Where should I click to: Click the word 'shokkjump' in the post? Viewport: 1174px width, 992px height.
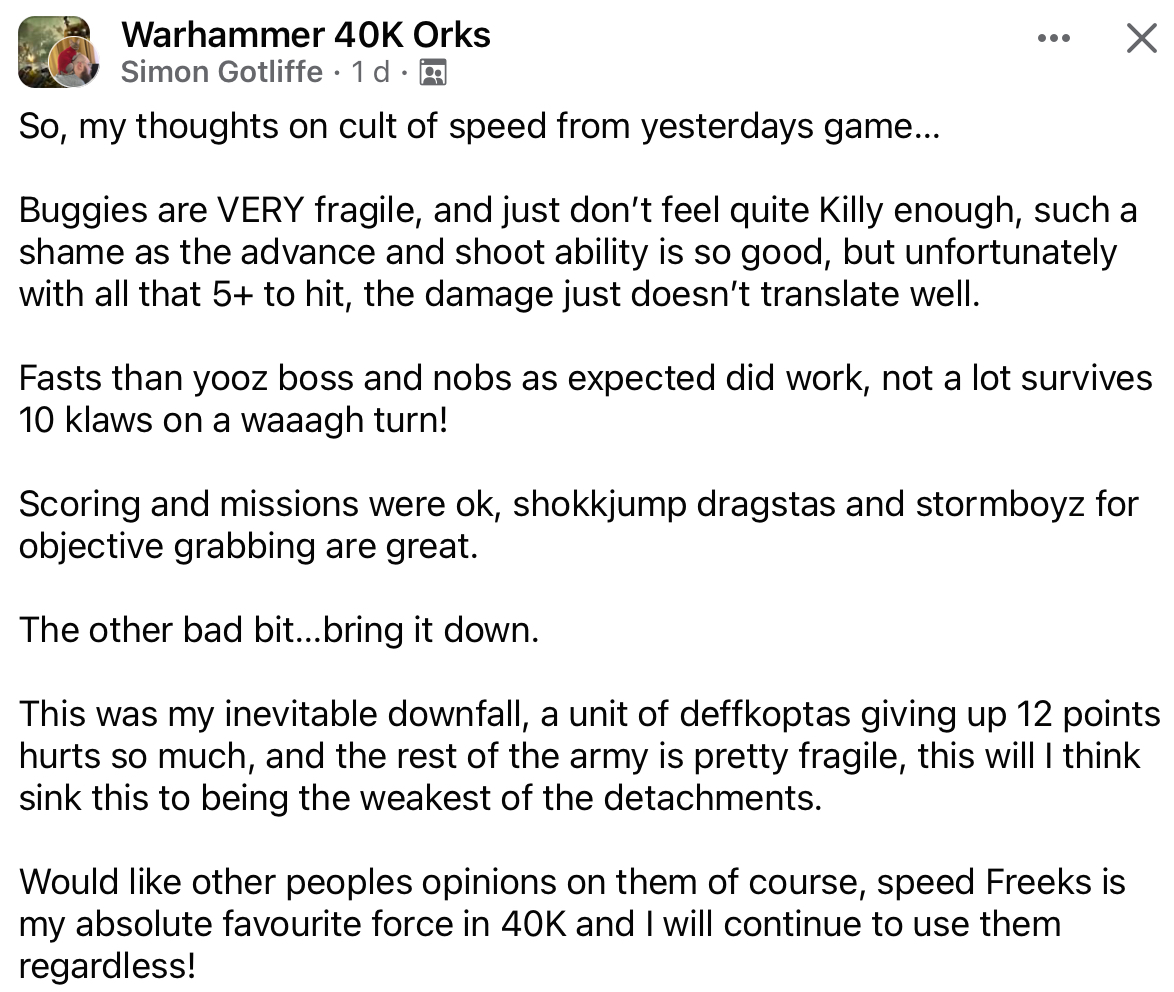point(599,505)
